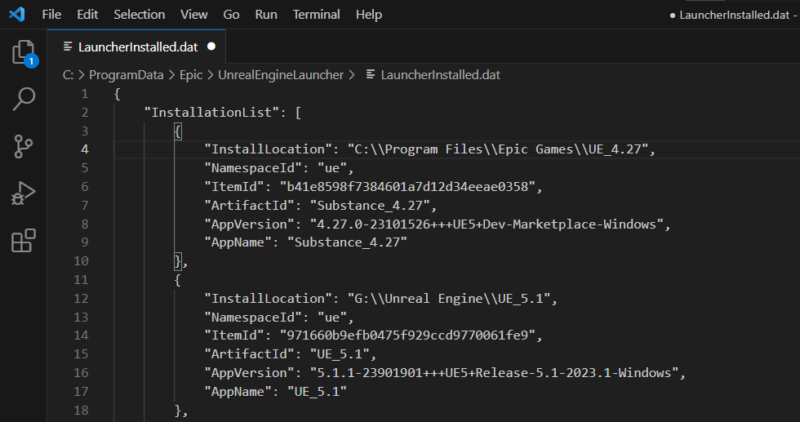Click the ArtifactId value "UE_5.1"
Screen dimensions: 800x422
point(339,354)
